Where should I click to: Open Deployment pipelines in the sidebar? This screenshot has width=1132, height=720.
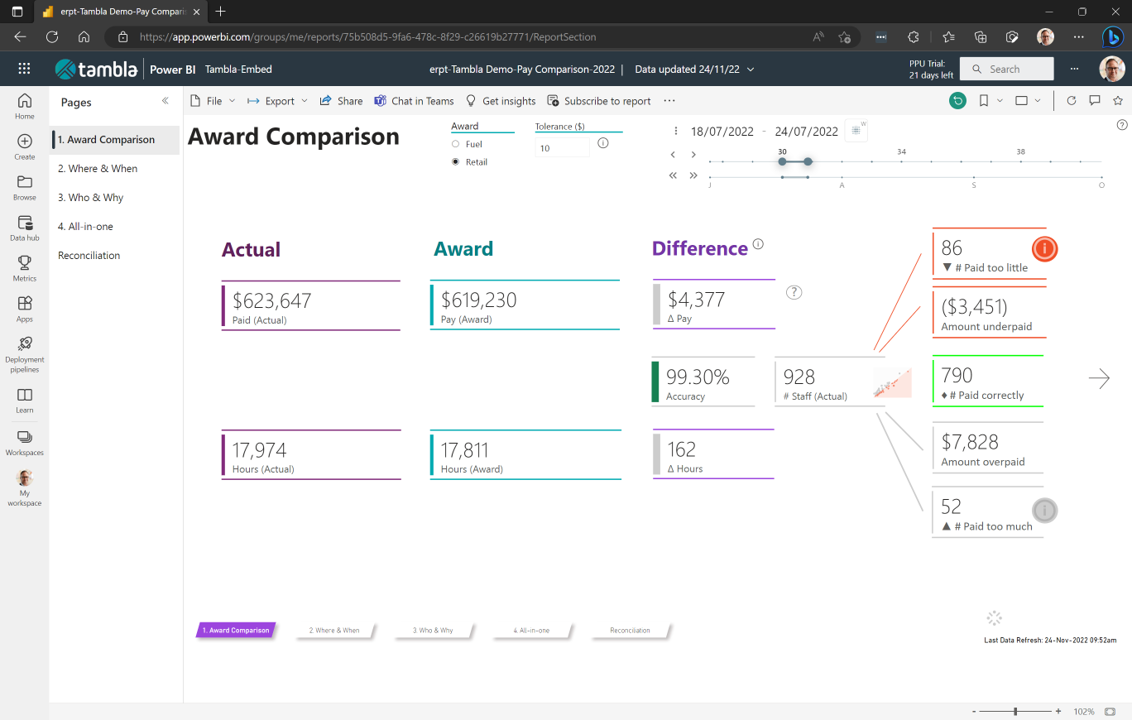(x=24, y=354)
